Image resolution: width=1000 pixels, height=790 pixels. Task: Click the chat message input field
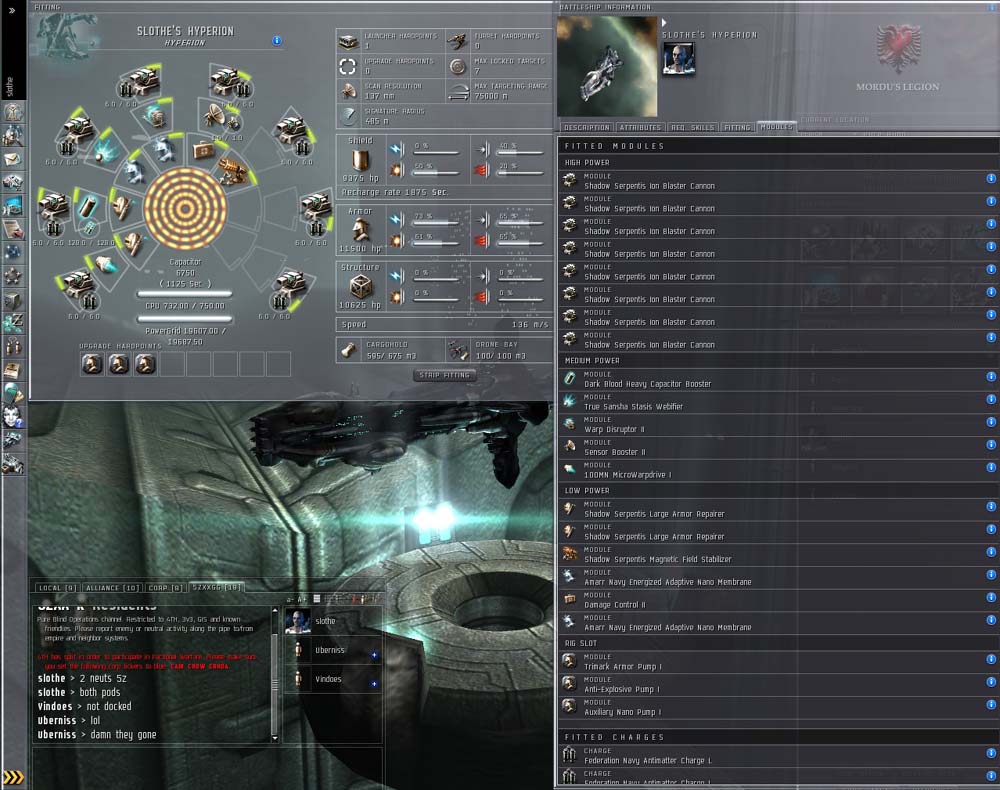pos(207,767)
